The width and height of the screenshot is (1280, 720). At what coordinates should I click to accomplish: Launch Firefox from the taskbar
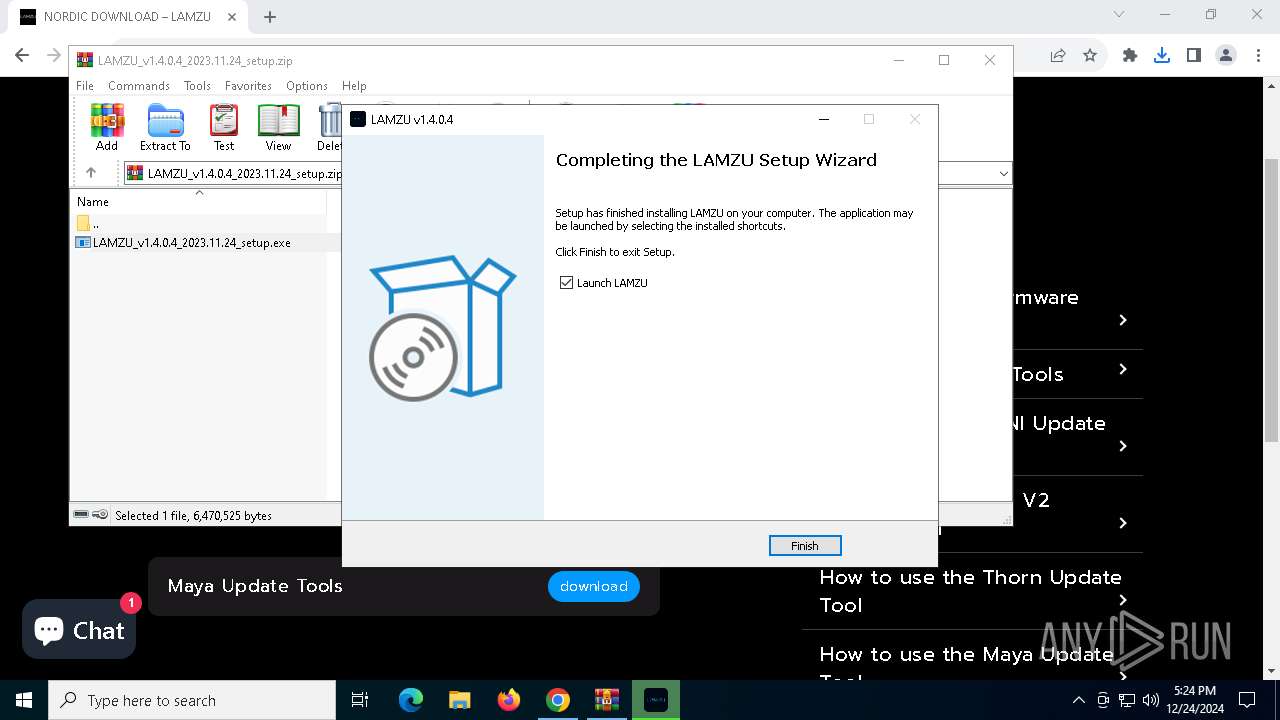(x=509, y=700)
